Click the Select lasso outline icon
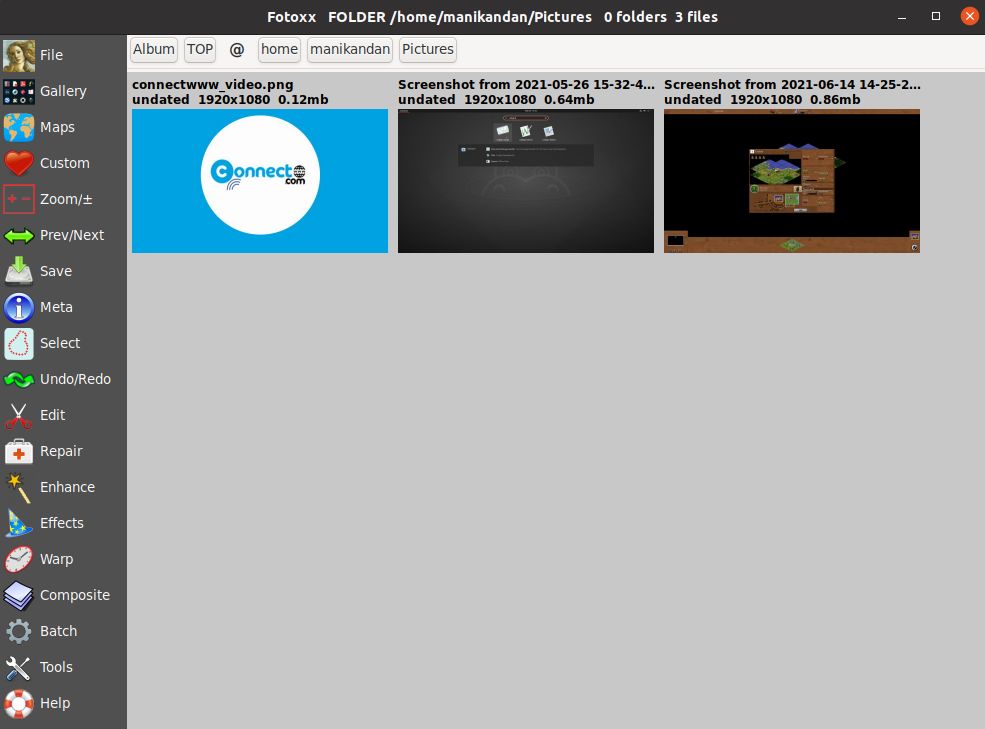Viewport: 985px width, 729px height. [19, 343]
